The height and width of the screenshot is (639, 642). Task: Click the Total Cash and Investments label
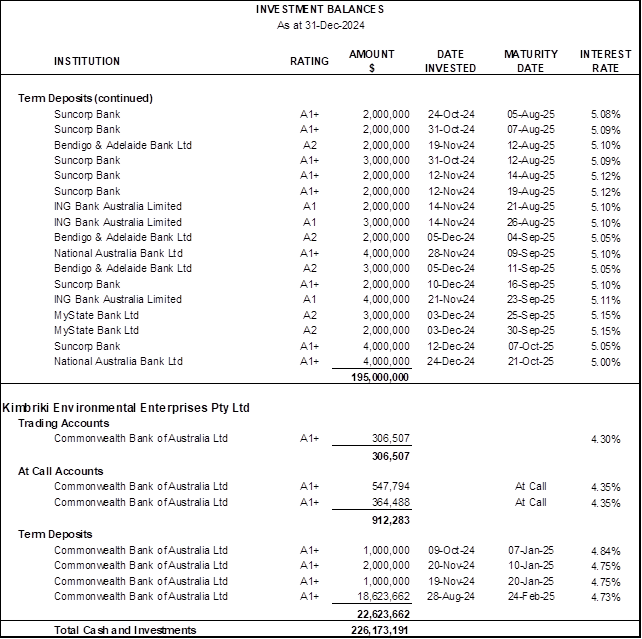[125, 630]
